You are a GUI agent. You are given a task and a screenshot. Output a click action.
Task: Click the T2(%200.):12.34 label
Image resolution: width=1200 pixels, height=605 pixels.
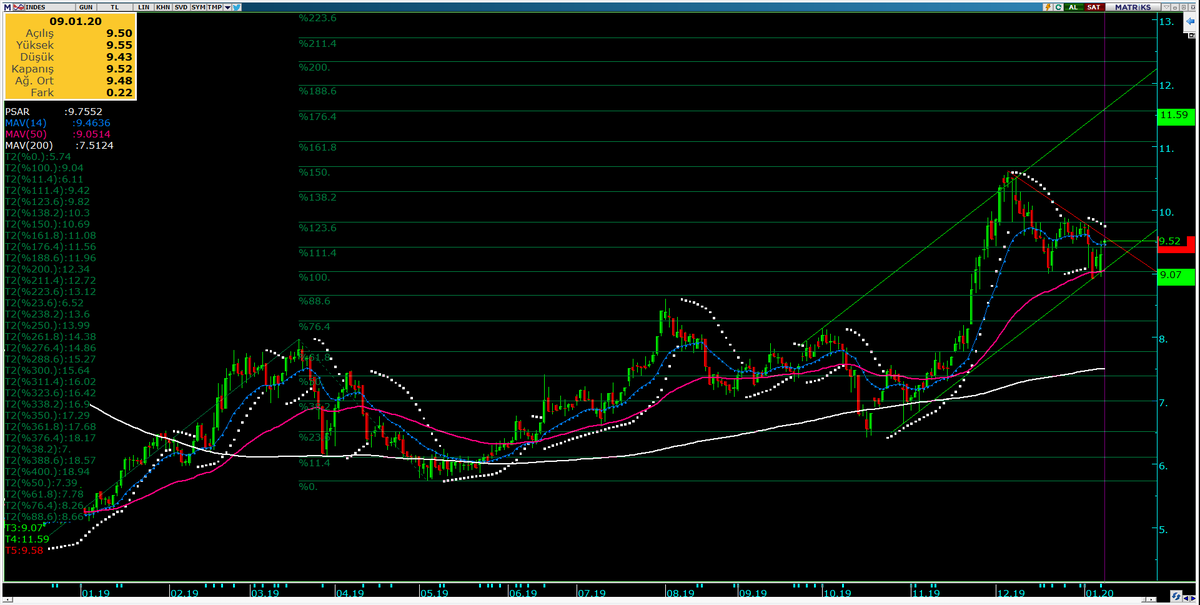(46, 270)
